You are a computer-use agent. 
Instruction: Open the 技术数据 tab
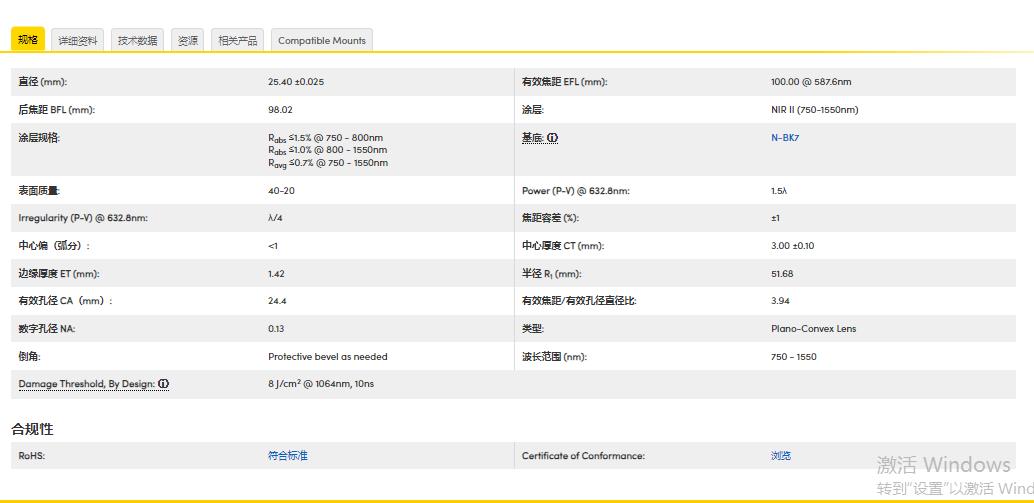pyautogui.click(x=137, y=40)
